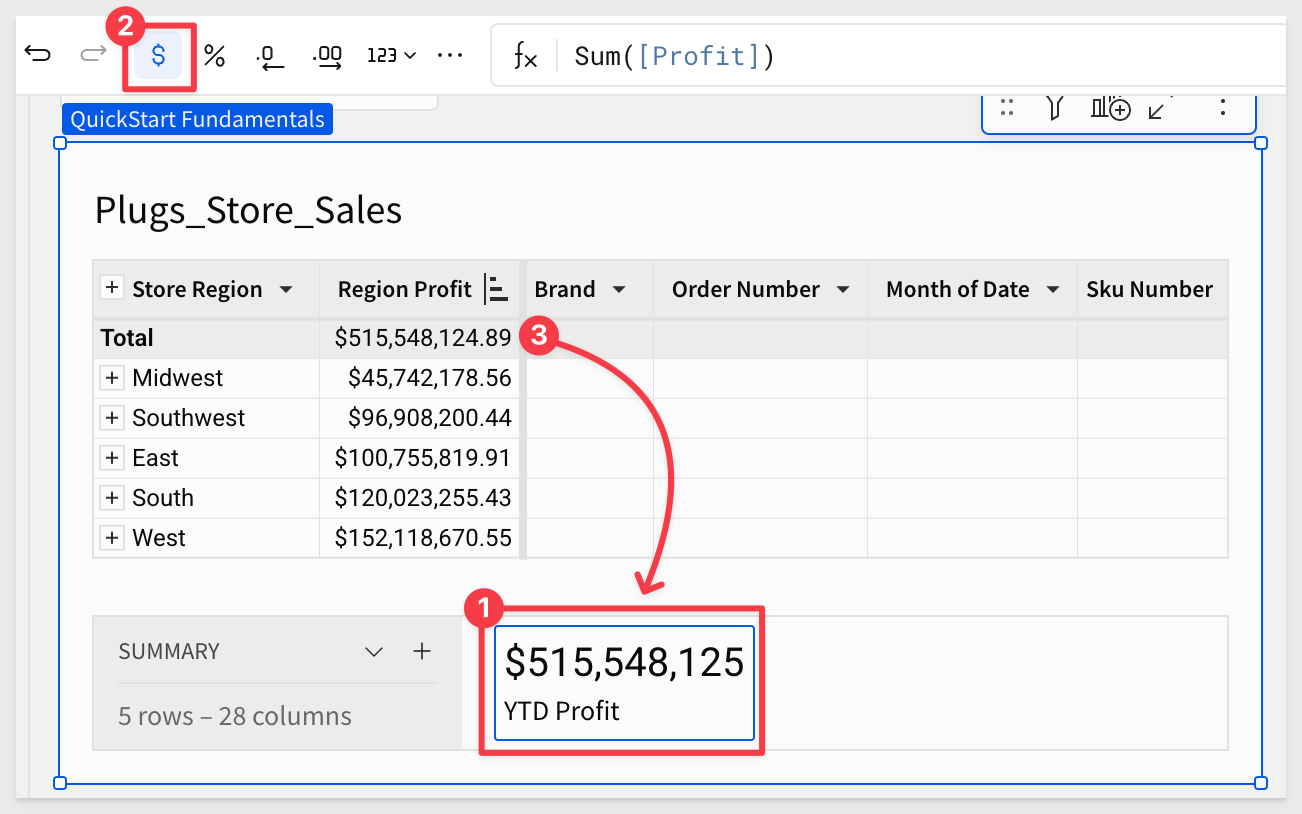This screenshot has width=1302, height=814.
Task: Select the West region name
Action: [x=159, y=538]
